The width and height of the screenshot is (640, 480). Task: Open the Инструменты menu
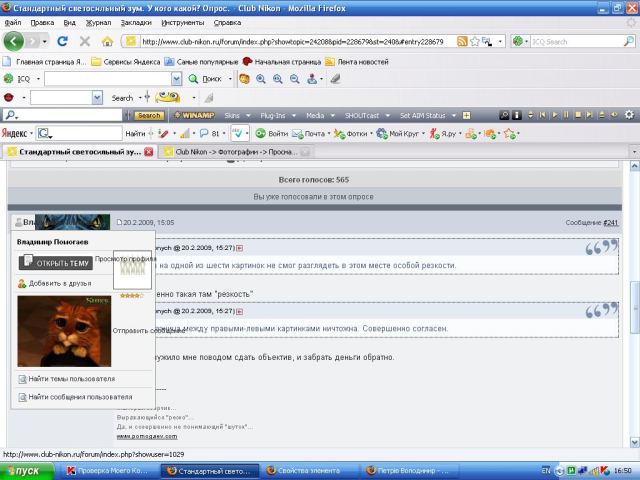tap(182, 23)
